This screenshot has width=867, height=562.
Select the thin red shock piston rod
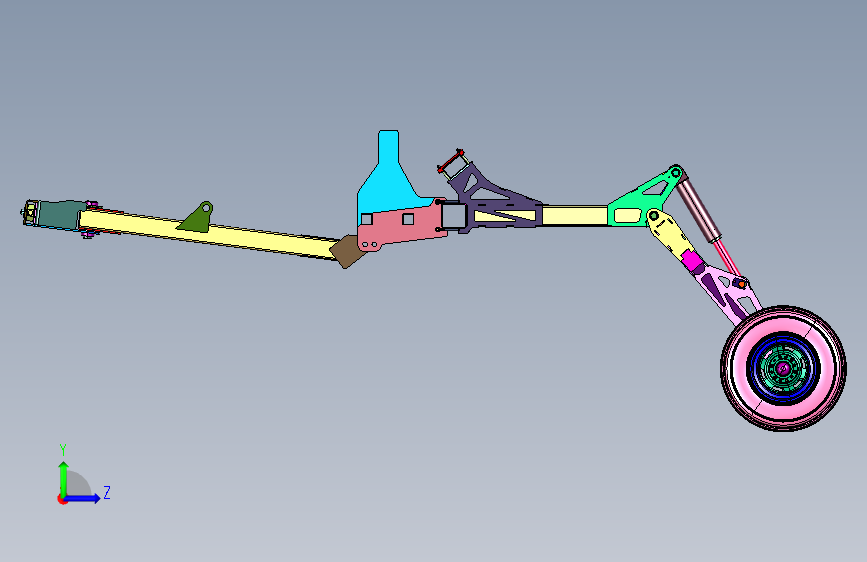pos(728,257)
